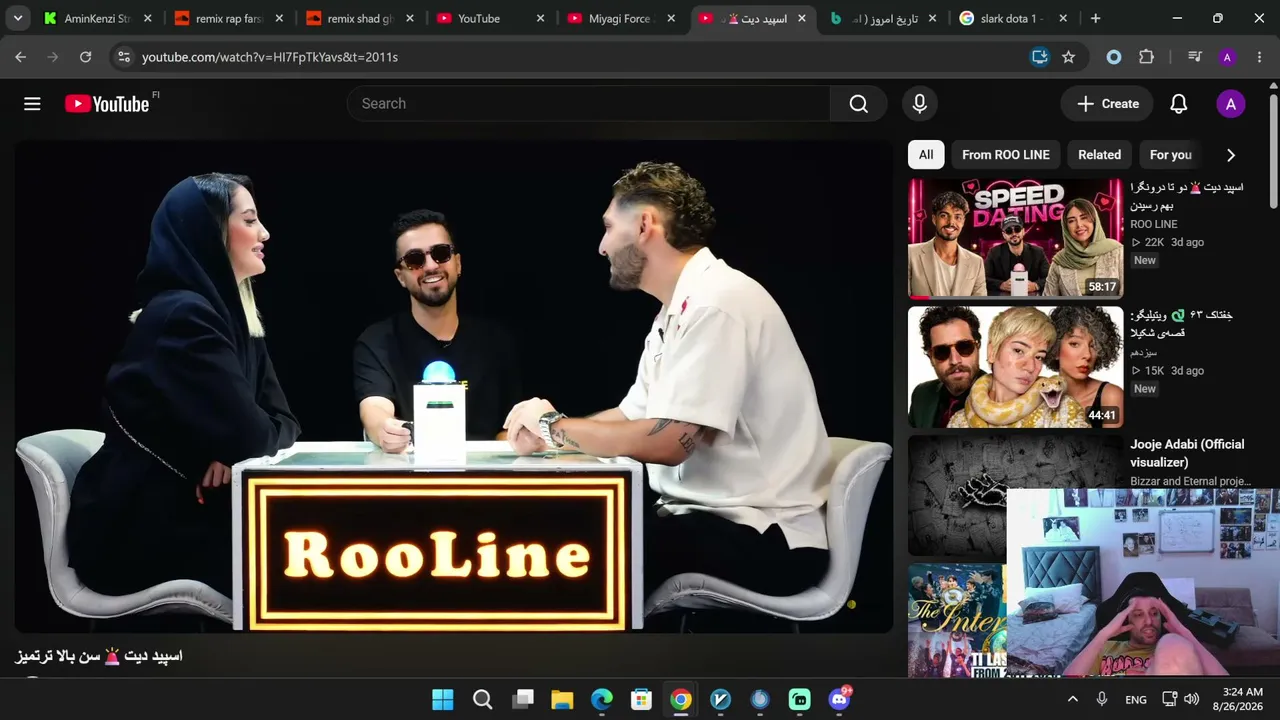Viewport: 1280px width, 720px height.
Task: Click the YouTube search input field
Action: 589,104
